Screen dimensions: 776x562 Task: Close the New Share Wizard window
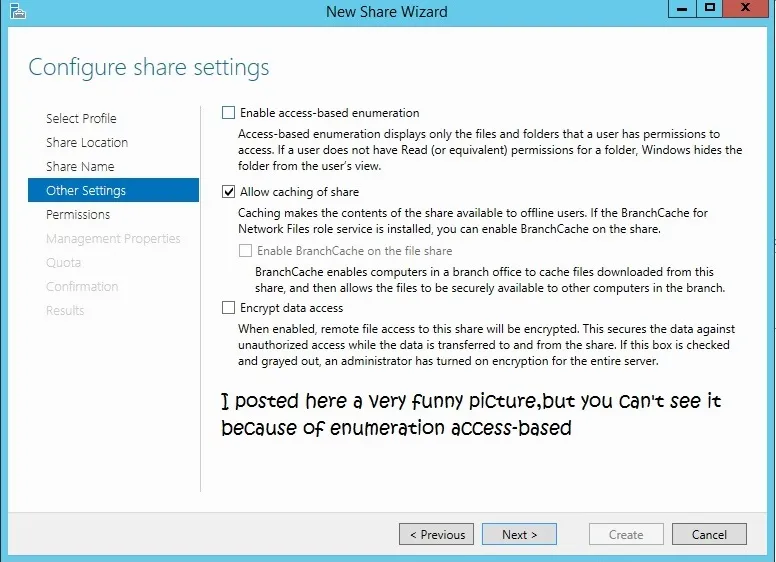click(745, 8)
